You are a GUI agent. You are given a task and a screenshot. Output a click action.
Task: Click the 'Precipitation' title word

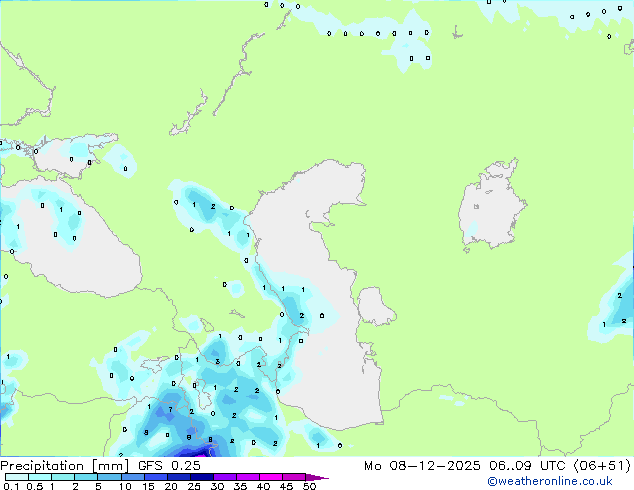[42, 466]
